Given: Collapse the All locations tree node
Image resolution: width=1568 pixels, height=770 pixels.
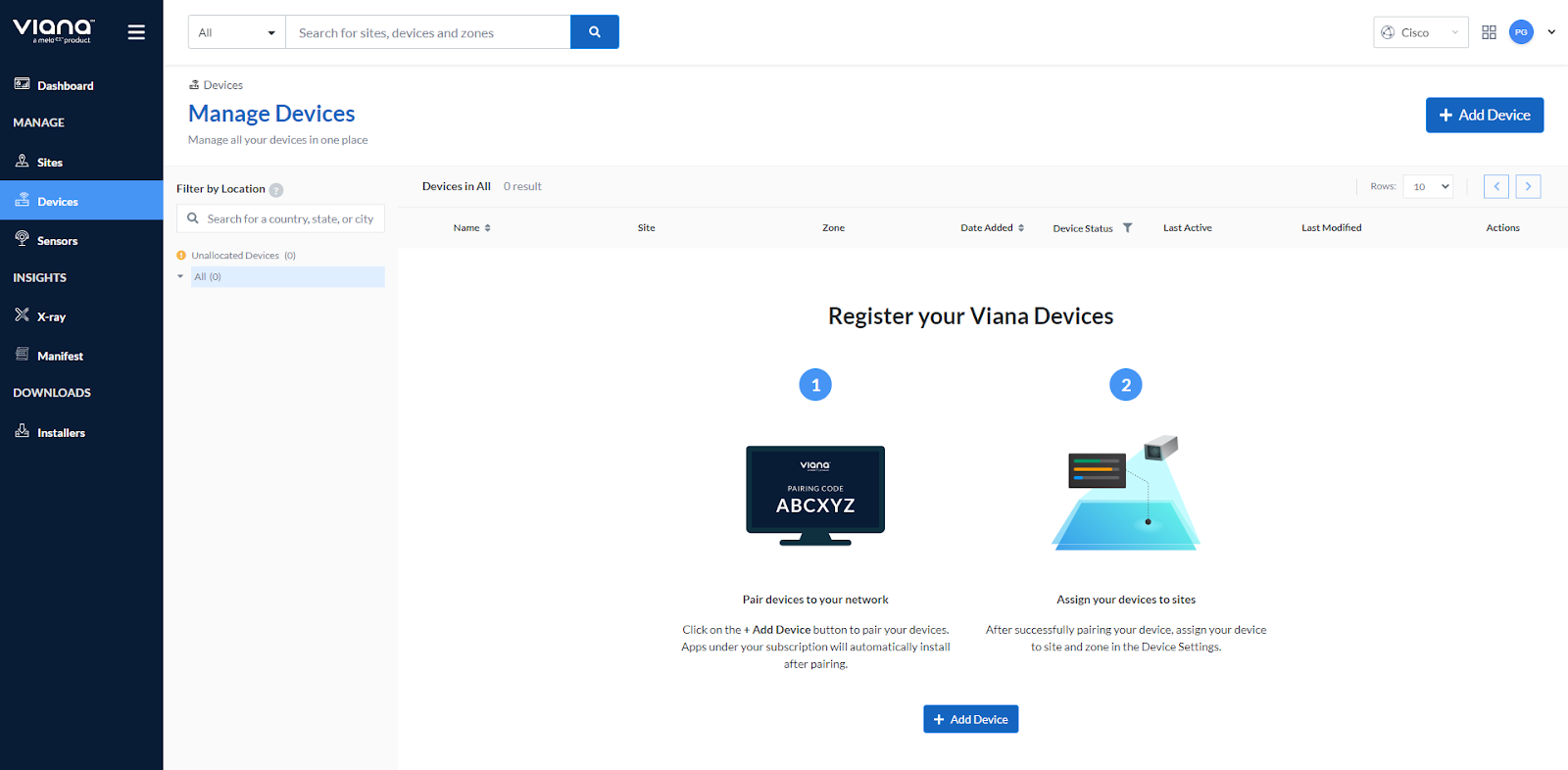Looking at the screenshot, I should pyautogui.click(x=180, y=276).
